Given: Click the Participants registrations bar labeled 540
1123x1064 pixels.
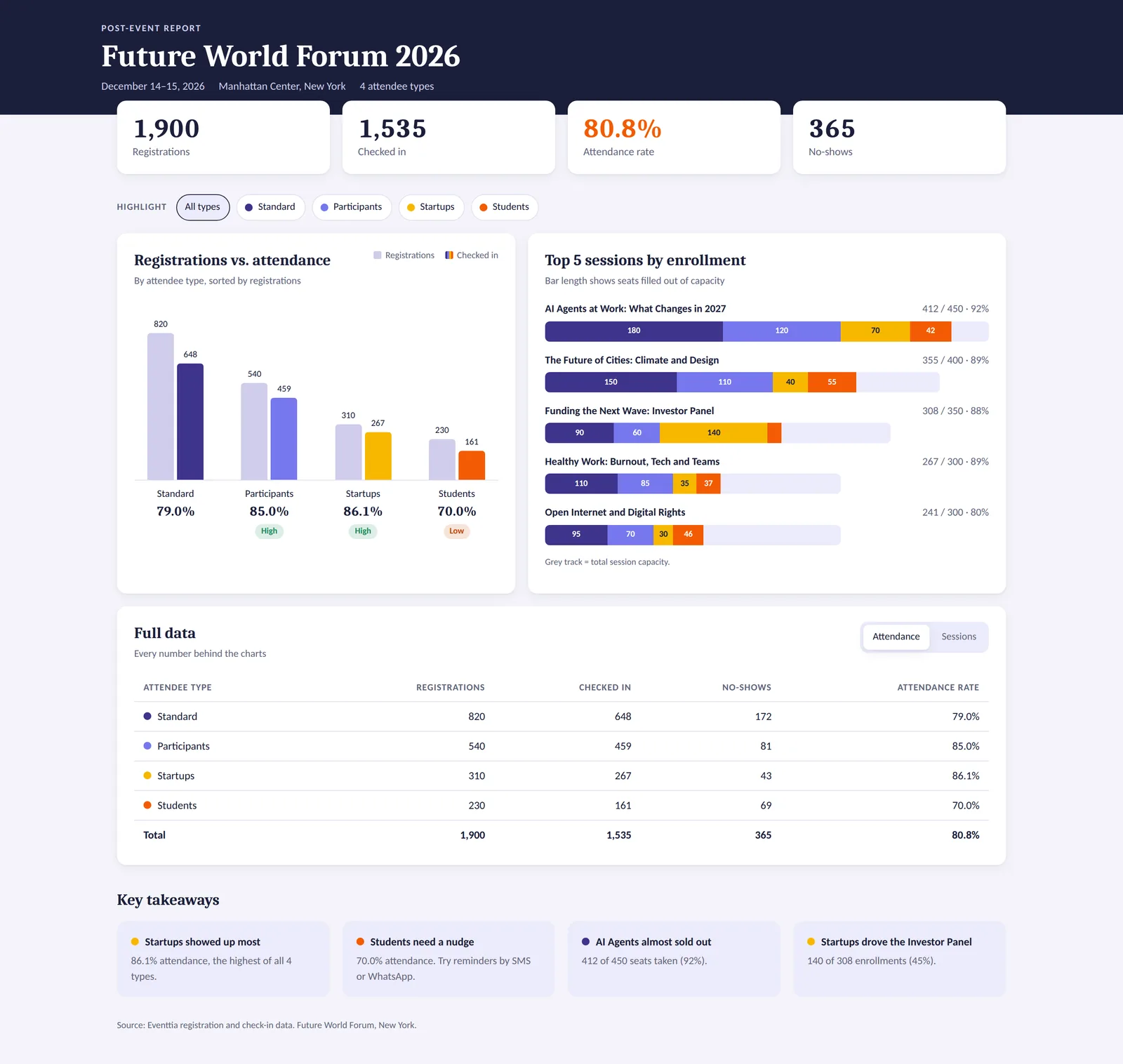Looking at the screenshot, I should [x=254, y=432].
